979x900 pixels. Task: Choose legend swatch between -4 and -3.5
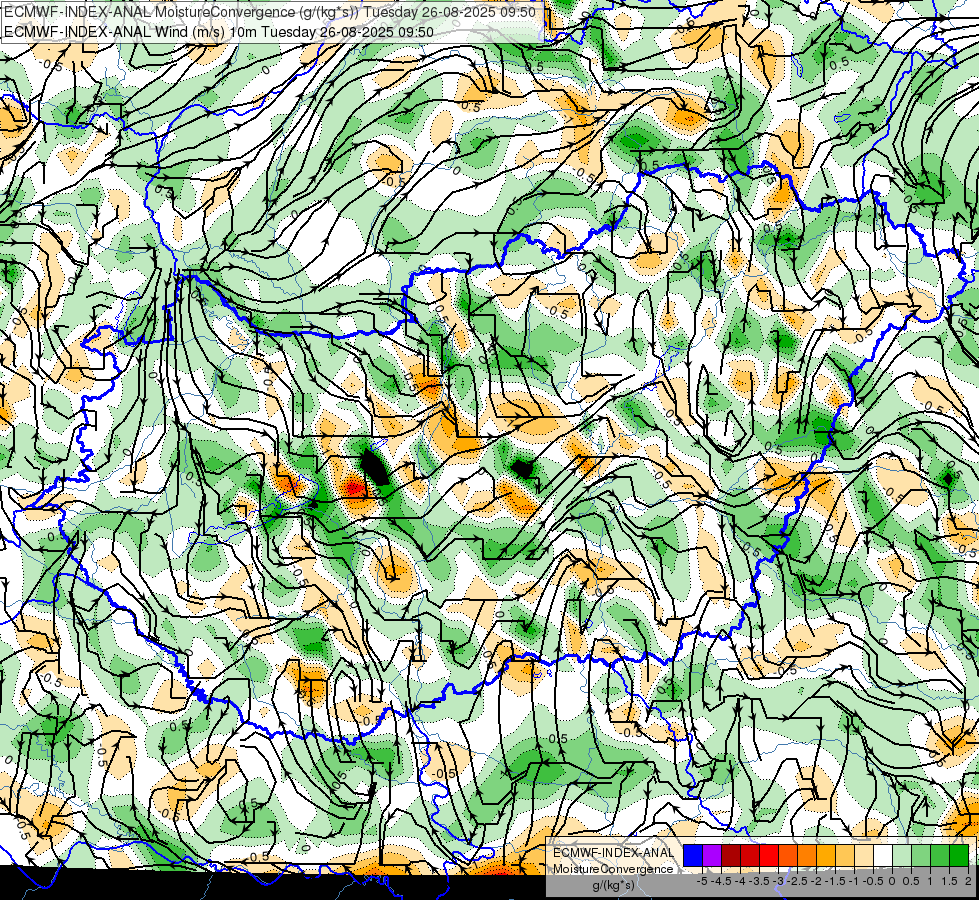point(750,856)
